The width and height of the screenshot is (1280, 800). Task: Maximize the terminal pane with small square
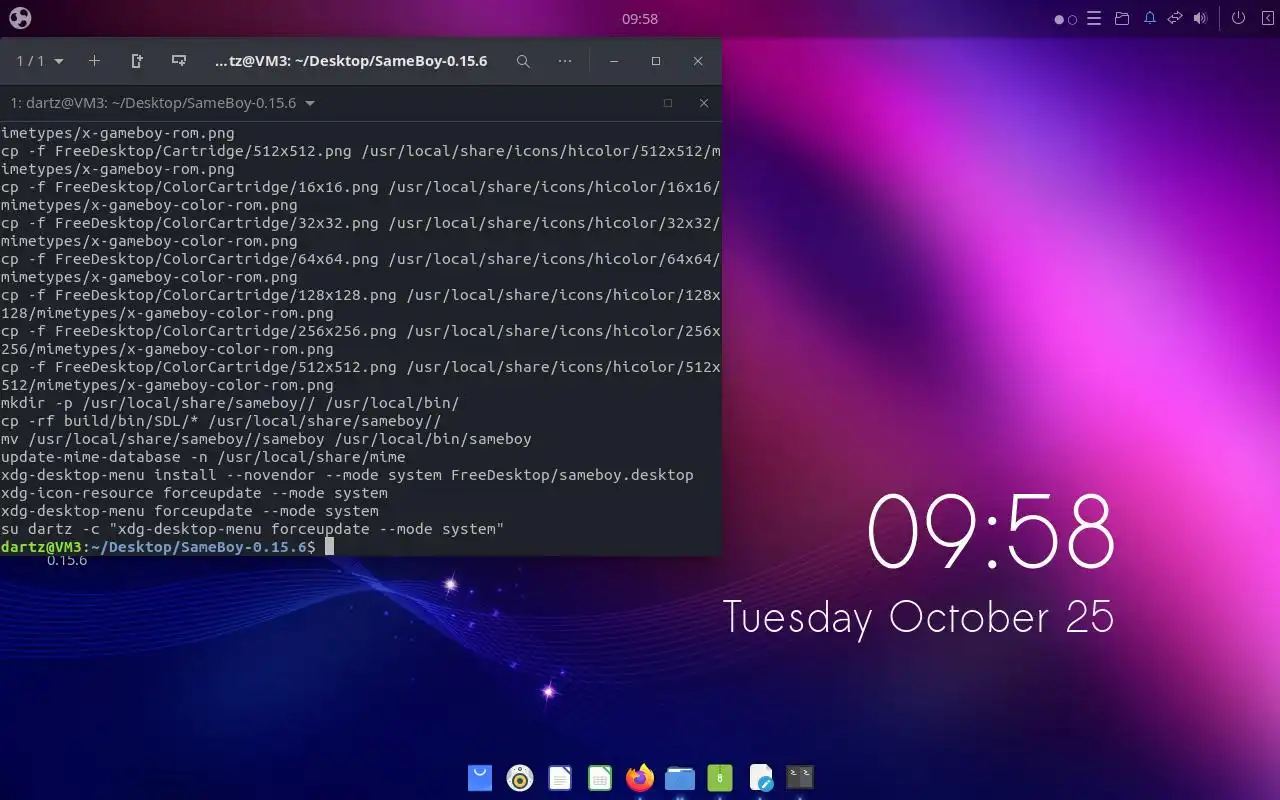668,103
